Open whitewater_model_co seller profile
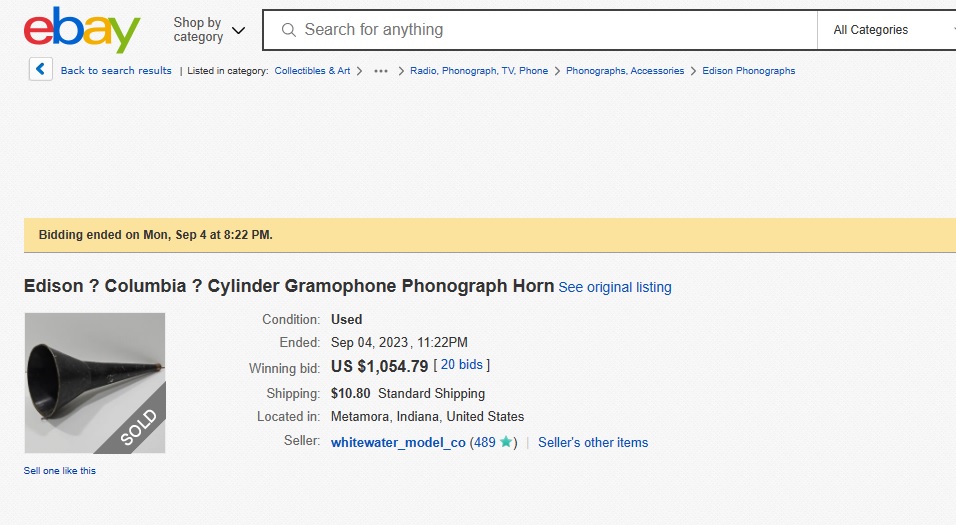This screenshot has height=525, width=956. (x=398, y=442)
